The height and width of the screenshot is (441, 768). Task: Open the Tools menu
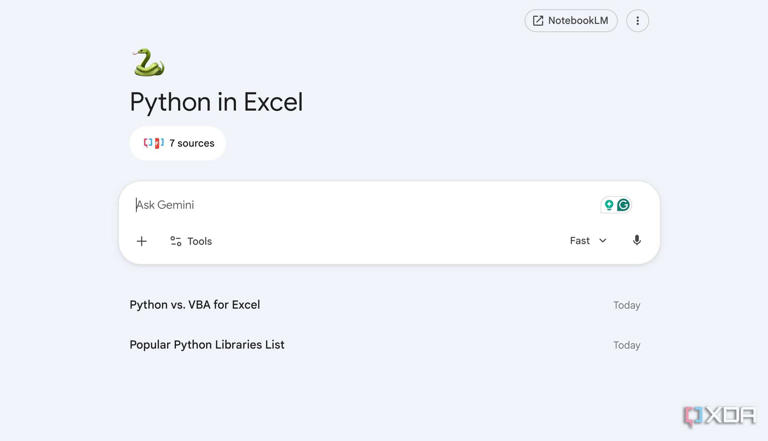(x=191, y=241)
